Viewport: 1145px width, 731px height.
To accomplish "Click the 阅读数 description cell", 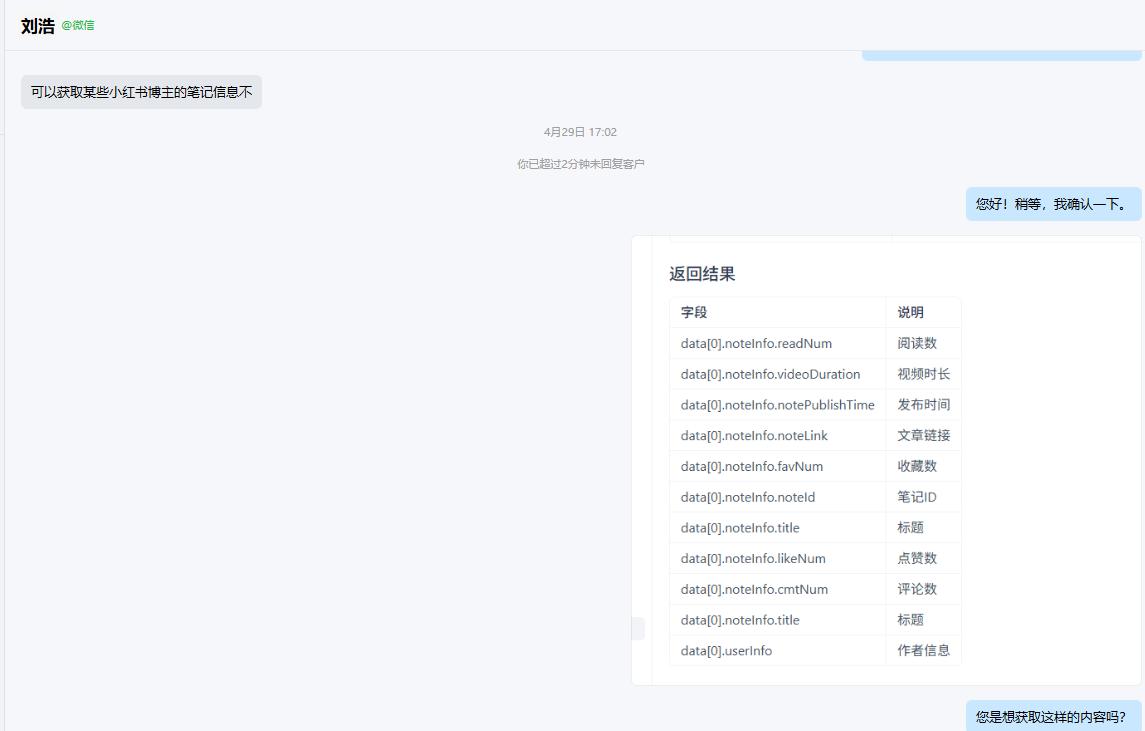I will (x=923, y=343).
